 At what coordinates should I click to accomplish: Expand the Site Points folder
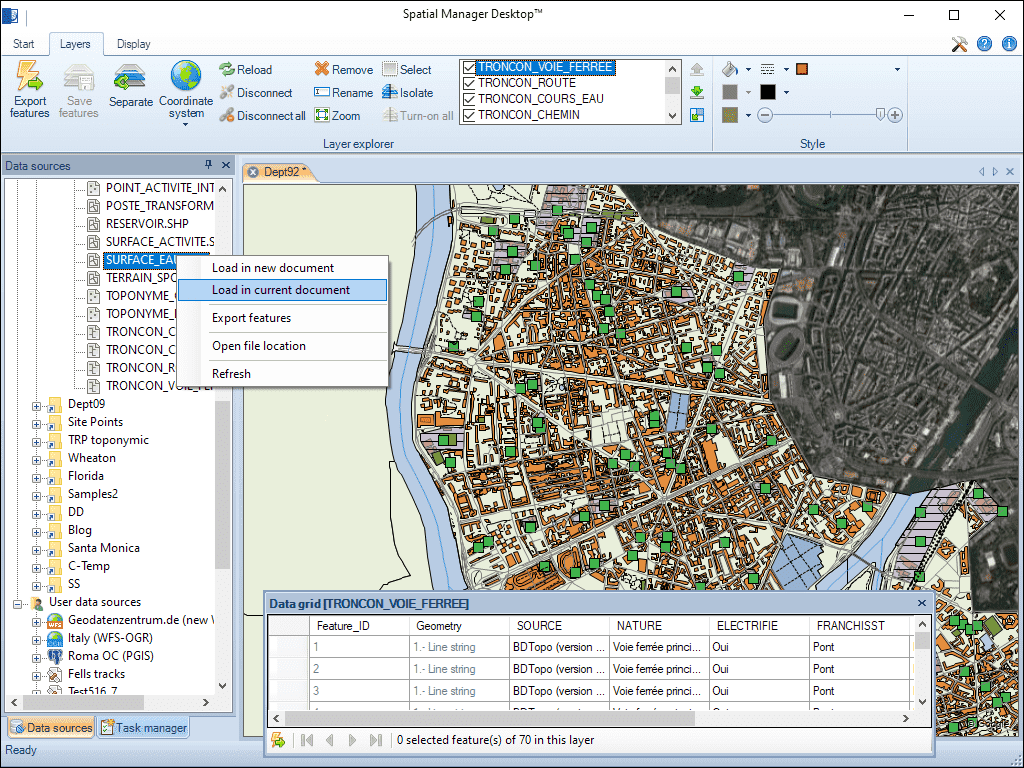tap(37, 424)
